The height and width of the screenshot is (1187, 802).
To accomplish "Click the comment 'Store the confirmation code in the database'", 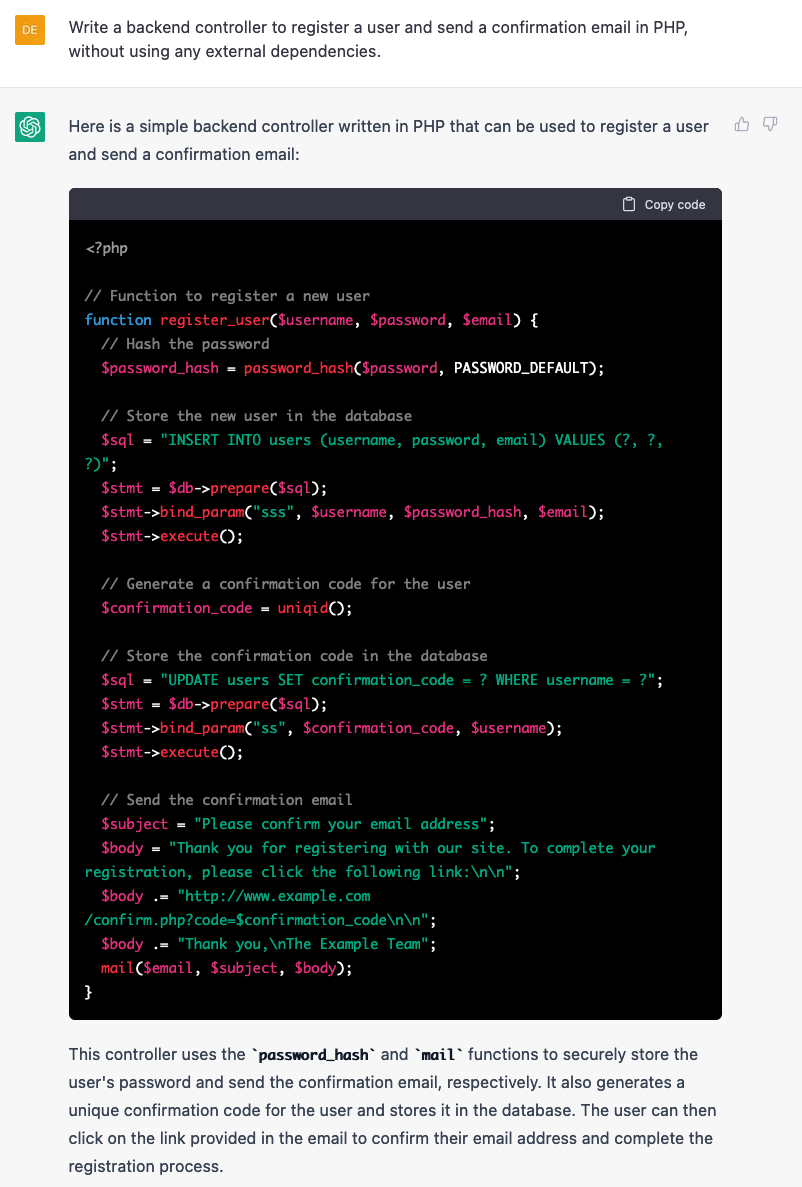I will coord(294,656).
